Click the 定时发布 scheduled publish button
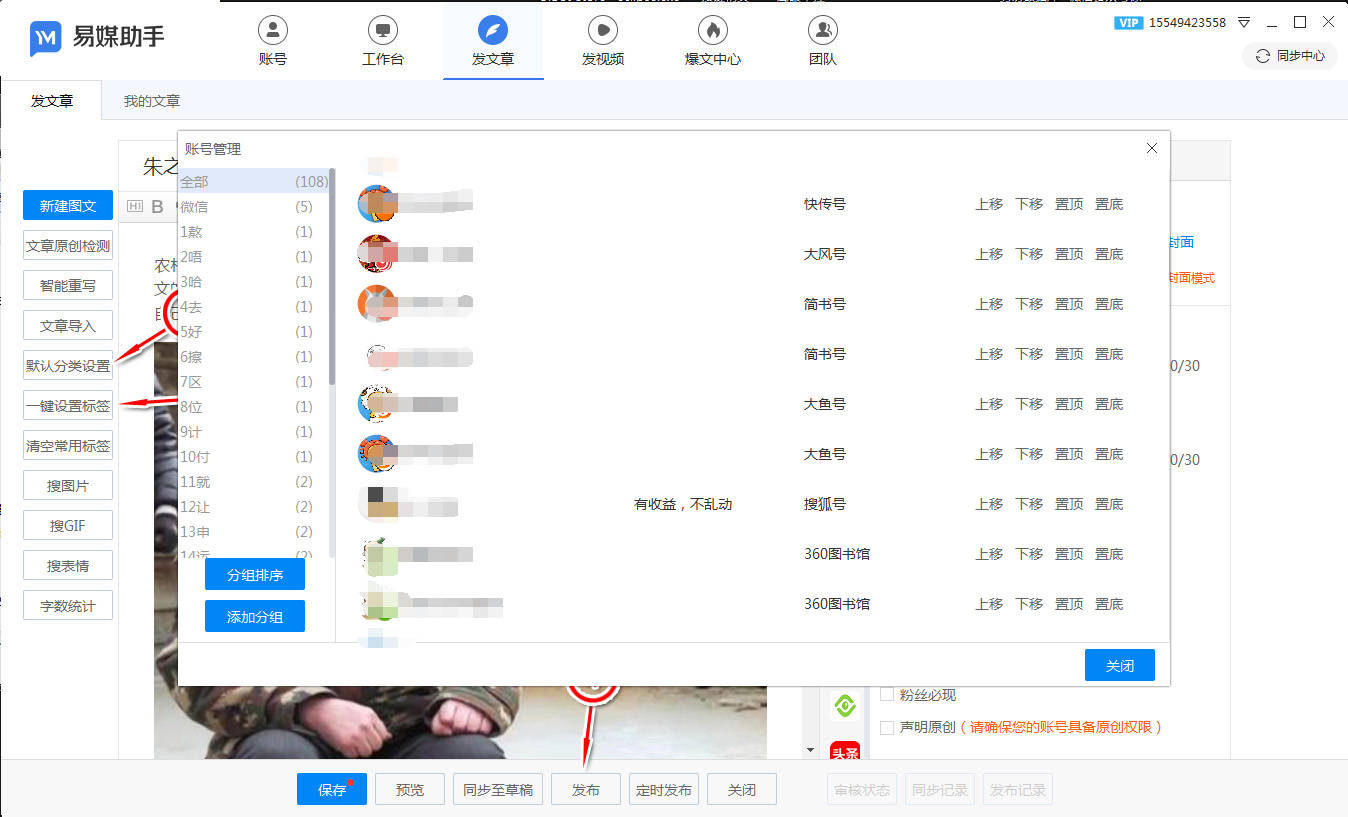The width and height of the screenshot is (1348, 817). [664, 789]
